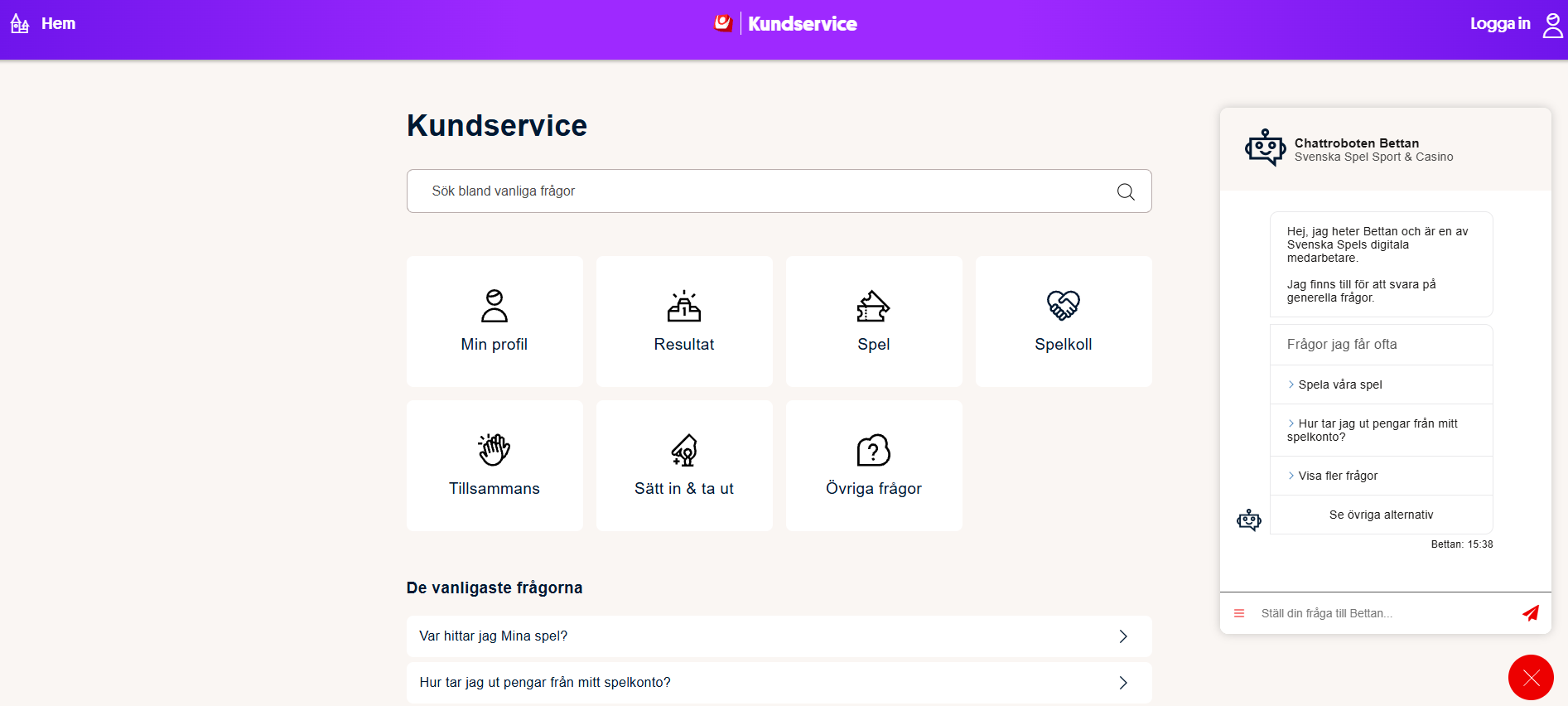
Task: Click 'Se övriga alternativ' in the chat
Action: point(1382,515)
